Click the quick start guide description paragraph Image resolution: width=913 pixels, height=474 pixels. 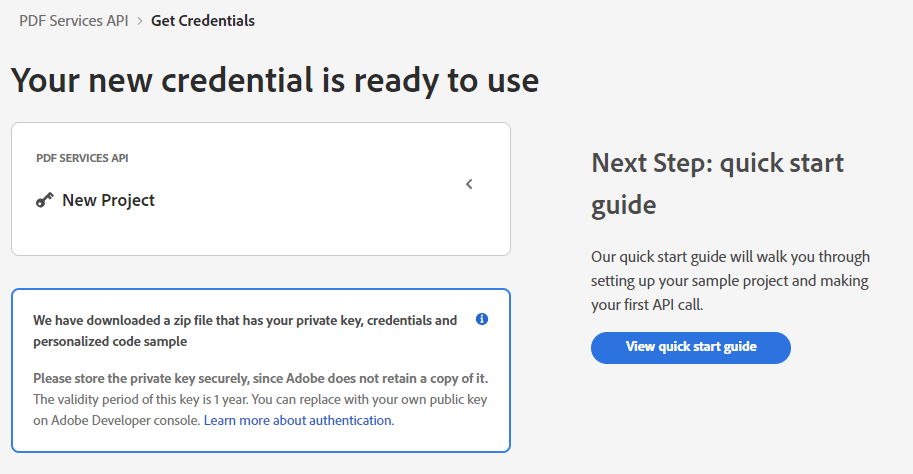[730, 281]
